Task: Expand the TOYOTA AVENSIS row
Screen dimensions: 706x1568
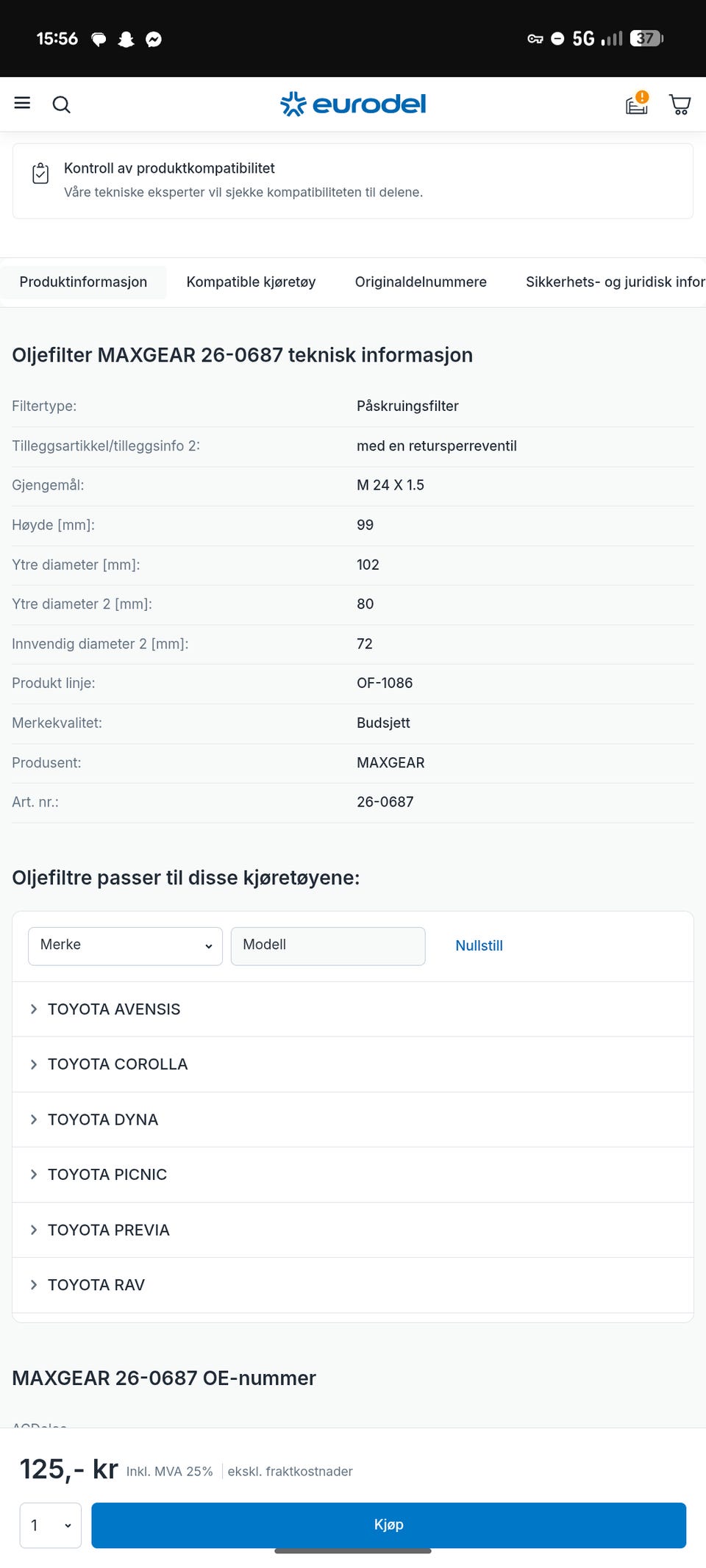Action: pyautogui.click(x=353, y=1009)
